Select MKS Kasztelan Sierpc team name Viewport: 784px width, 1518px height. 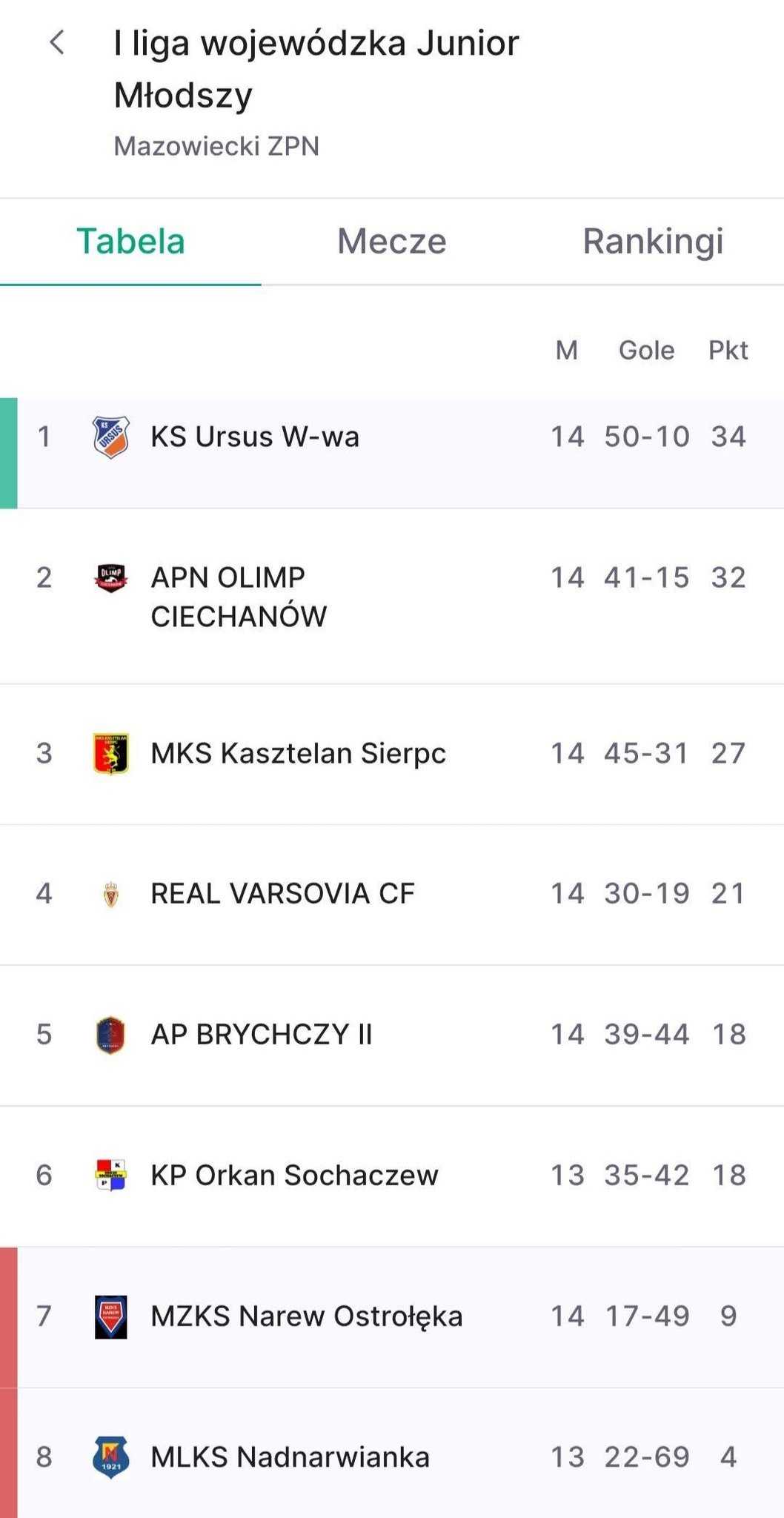point(298,753)
